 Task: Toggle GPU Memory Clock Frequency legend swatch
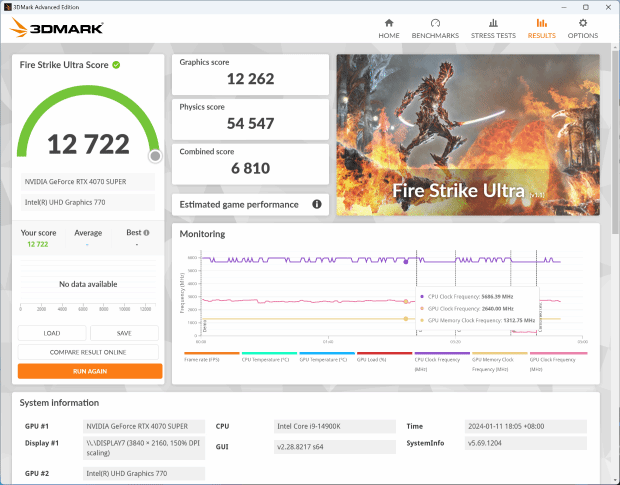point(500,353)
